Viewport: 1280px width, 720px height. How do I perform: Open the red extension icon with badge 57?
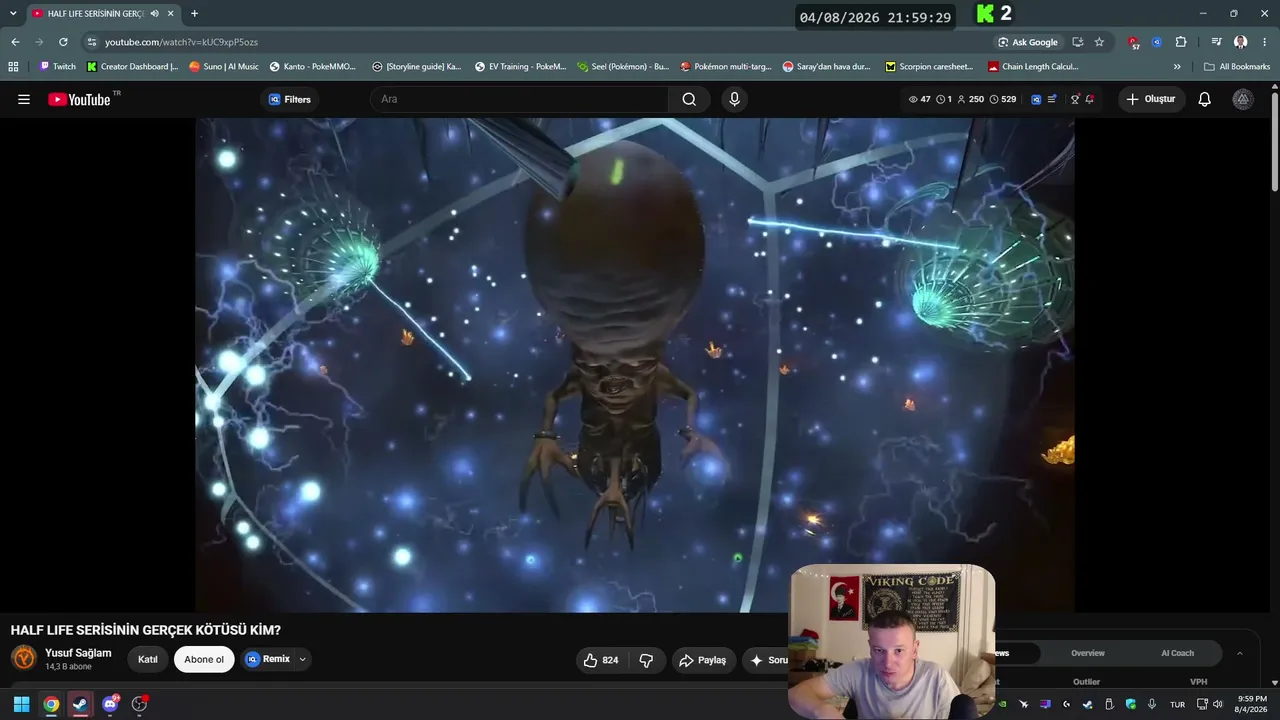coord(1133,42)
